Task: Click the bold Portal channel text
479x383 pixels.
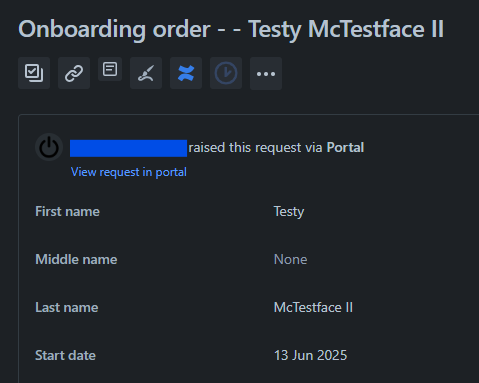Action: (x=345, y=147)
